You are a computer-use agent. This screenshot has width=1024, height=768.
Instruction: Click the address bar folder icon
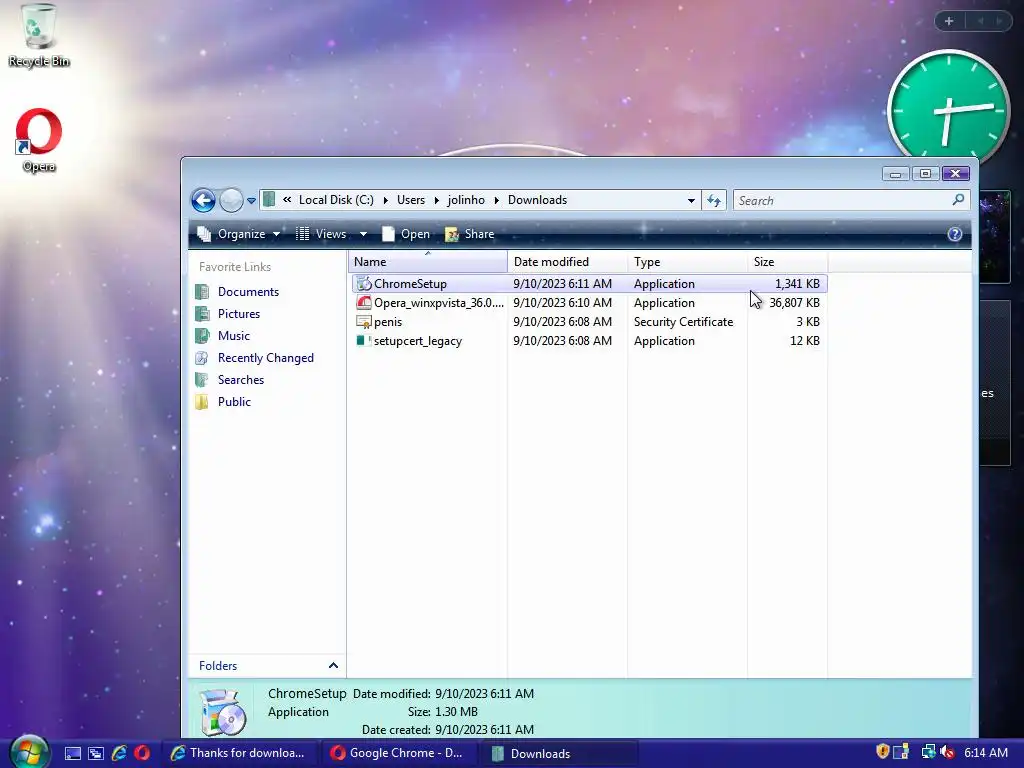(x=269, y=200)
